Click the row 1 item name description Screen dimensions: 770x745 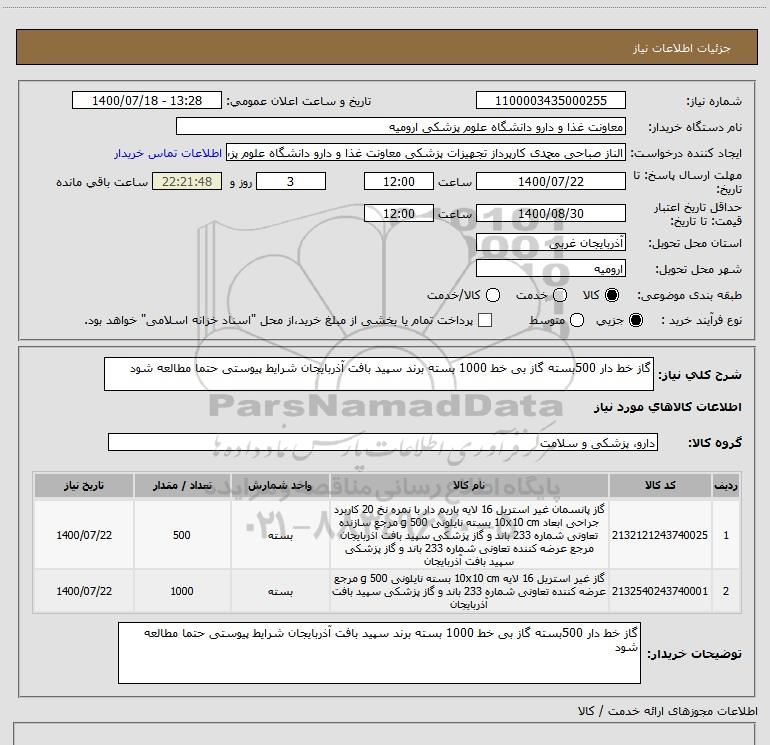tap(469, 535)
